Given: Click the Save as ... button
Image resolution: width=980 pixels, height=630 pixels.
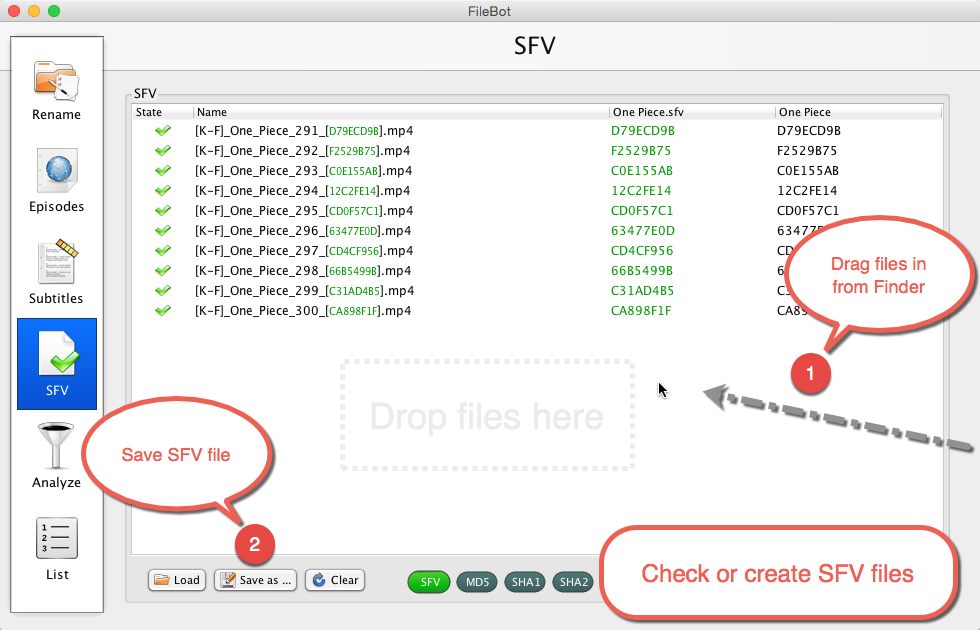Looking at the screenshot, I should [256, 581].
